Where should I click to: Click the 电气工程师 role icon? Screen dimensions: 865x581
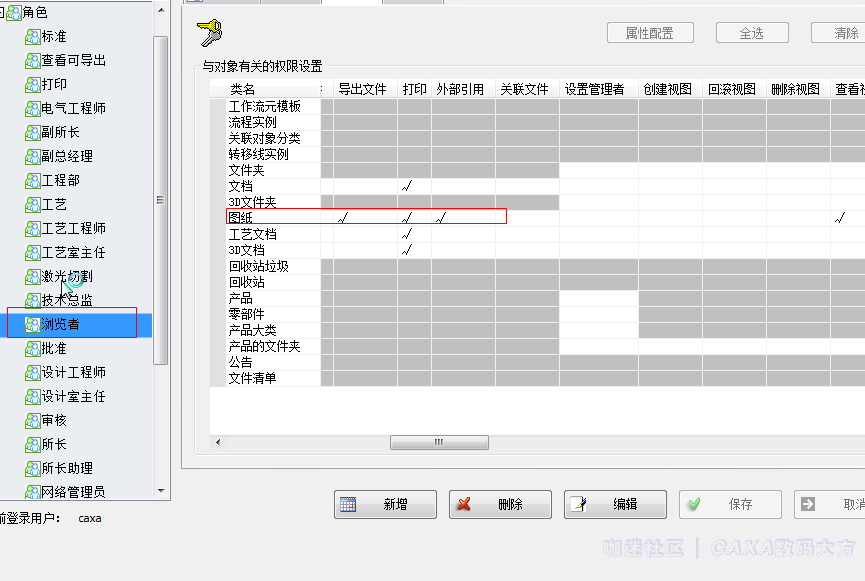click(x=33, y=109)
